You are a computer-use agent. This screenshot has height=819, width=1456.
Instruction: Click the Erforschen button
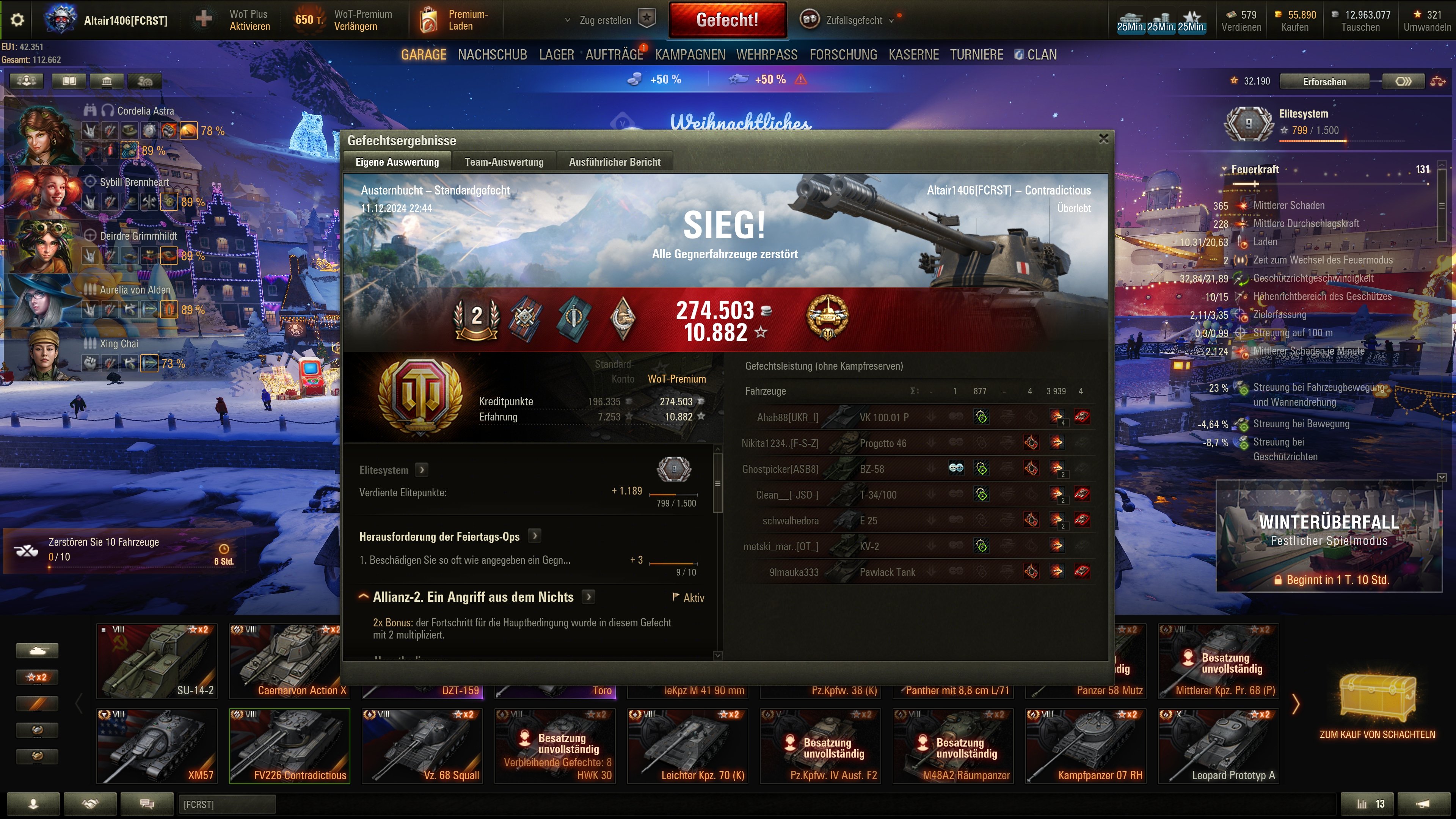(x=1324, y=82)
